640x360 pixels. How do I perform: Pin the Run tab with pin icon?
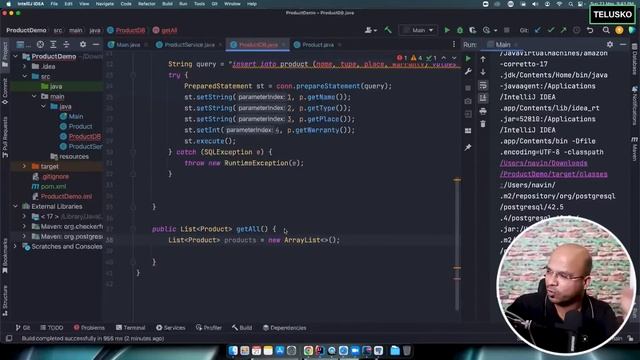click(468, 147)
